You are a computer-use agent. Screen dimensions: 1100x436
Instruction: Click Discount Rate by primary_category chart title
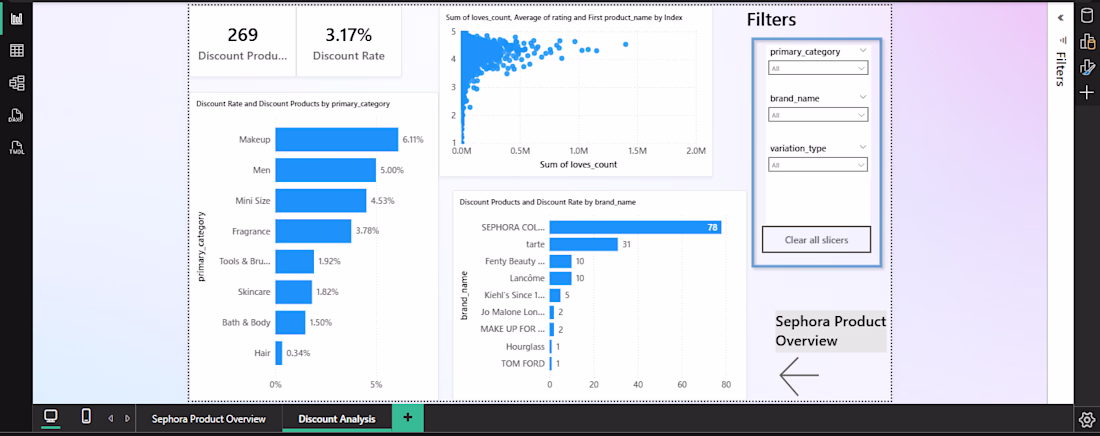coord(293,104)
